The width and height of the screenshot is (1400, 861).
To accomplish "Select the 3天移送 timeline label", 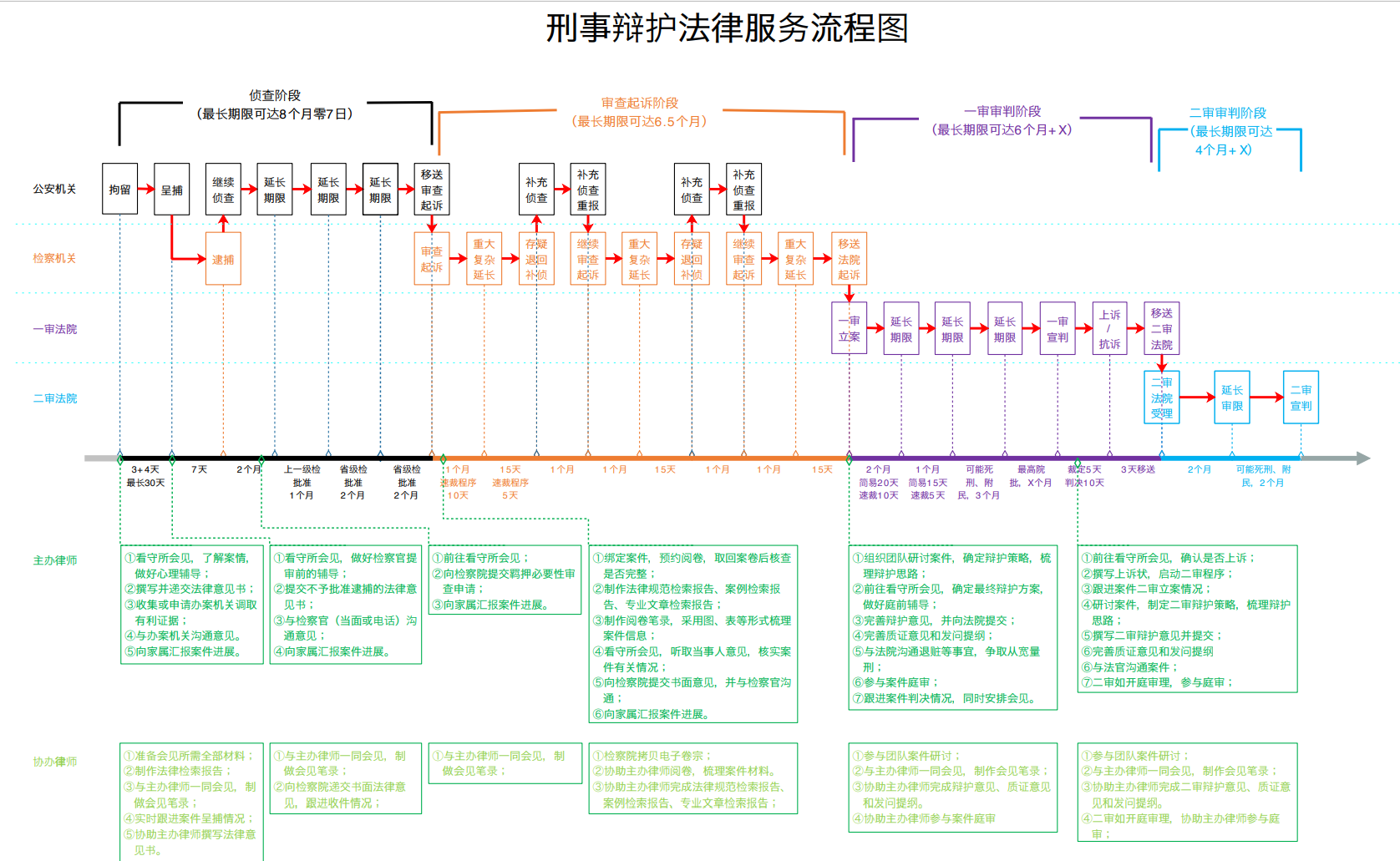I will pyautogui.click(x=1138, y=469).
